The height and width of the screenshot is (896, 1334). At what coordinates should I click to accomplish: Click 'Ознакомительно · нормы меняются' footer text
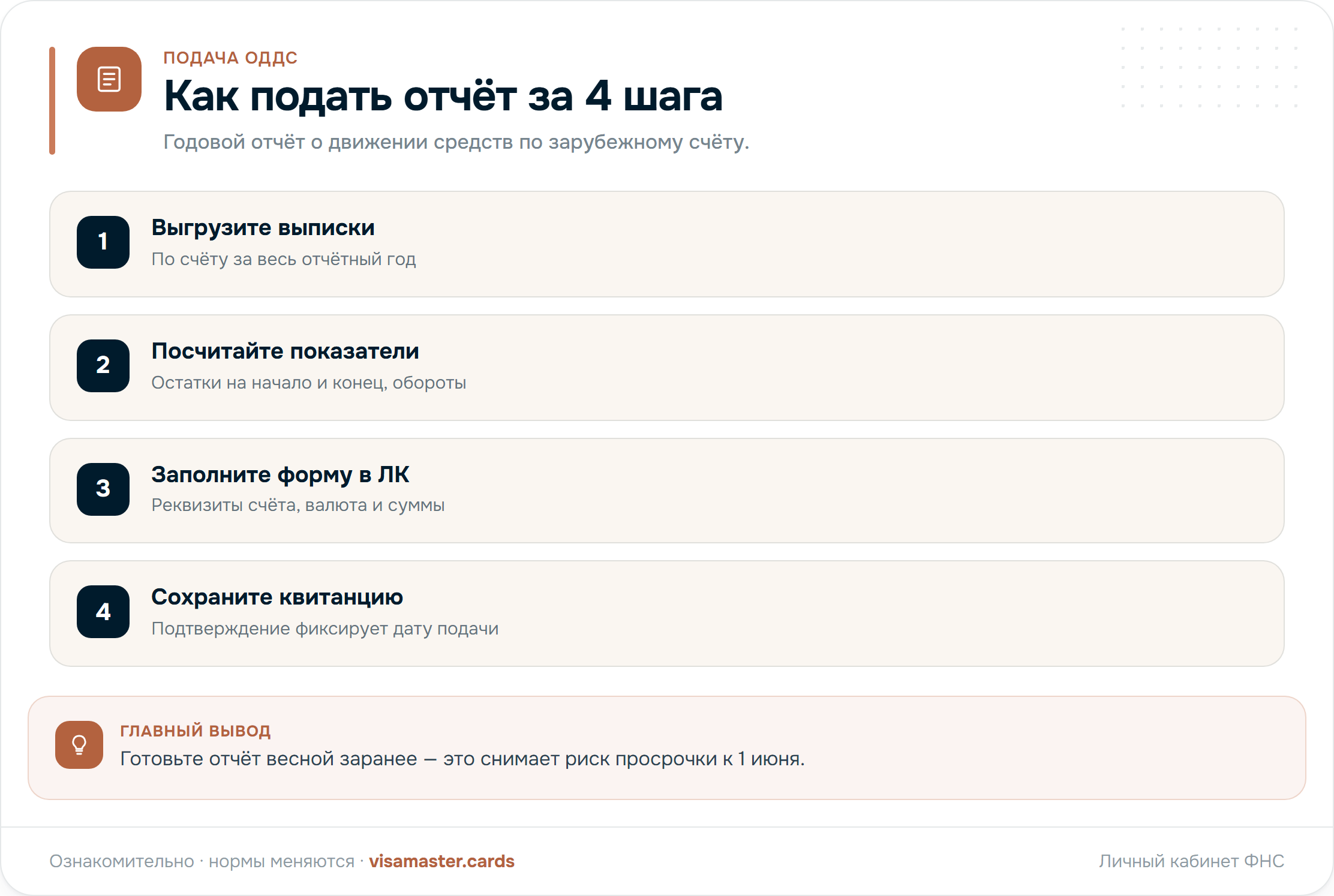pos(202,861)
